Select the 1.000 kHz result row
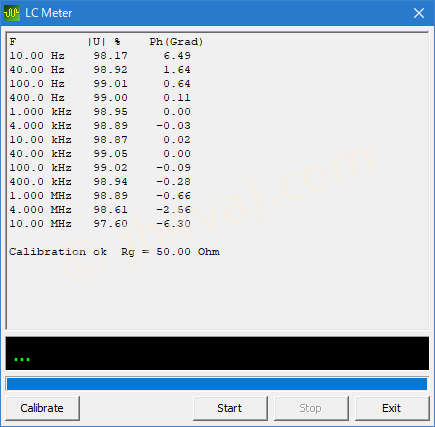 click(x=100, y=112)
